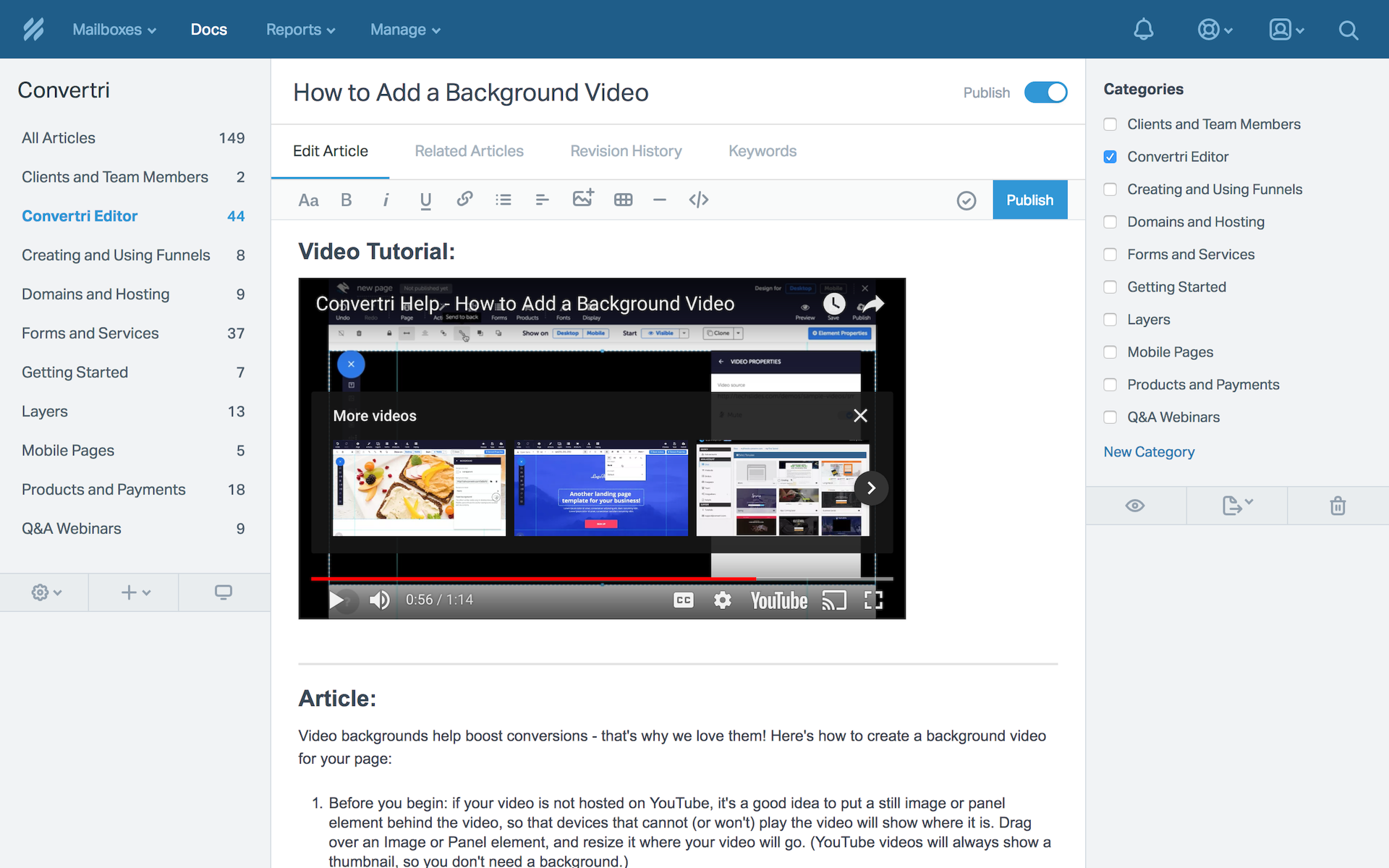Image resolution: width=1389 pixels, height=868 pixels.
Task: Insert a horizontal rule
Action: (x=659, y=200)
